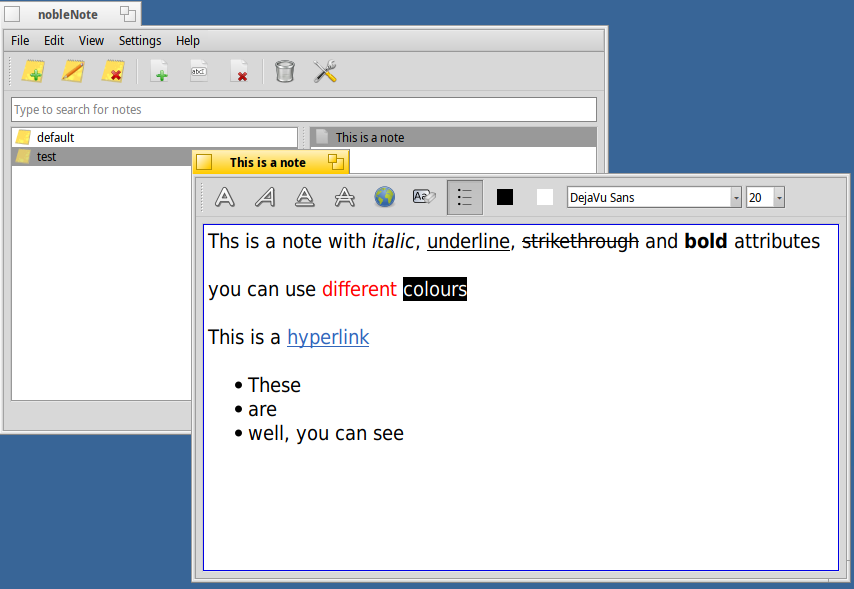Toggle italic formatting in the note editor
The width and height of the screenshot is (854, 589).
(265, 197)
